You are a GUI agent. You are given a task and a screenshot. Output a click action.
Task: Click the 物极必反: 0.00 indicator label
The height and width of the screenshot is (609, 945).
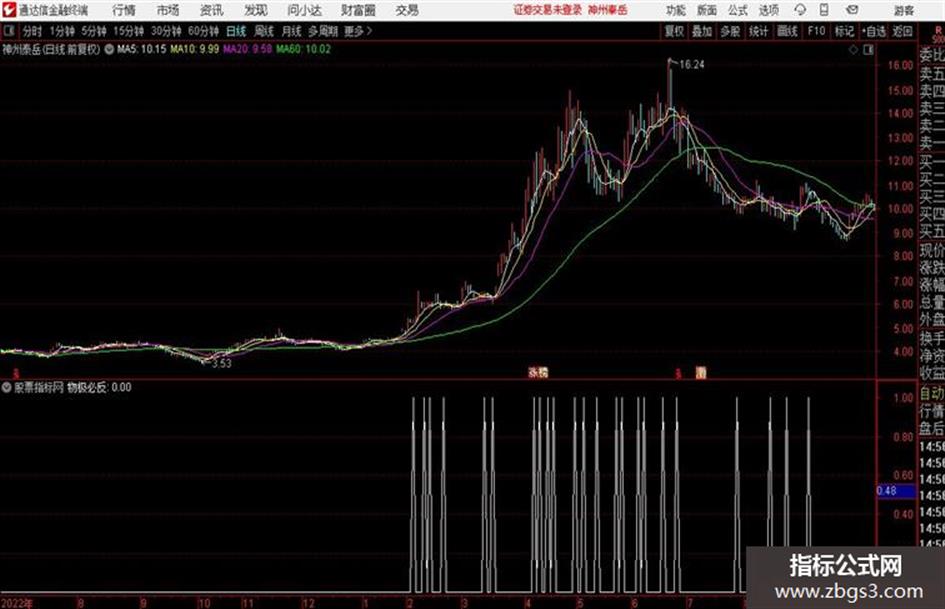tap(99, 388)
